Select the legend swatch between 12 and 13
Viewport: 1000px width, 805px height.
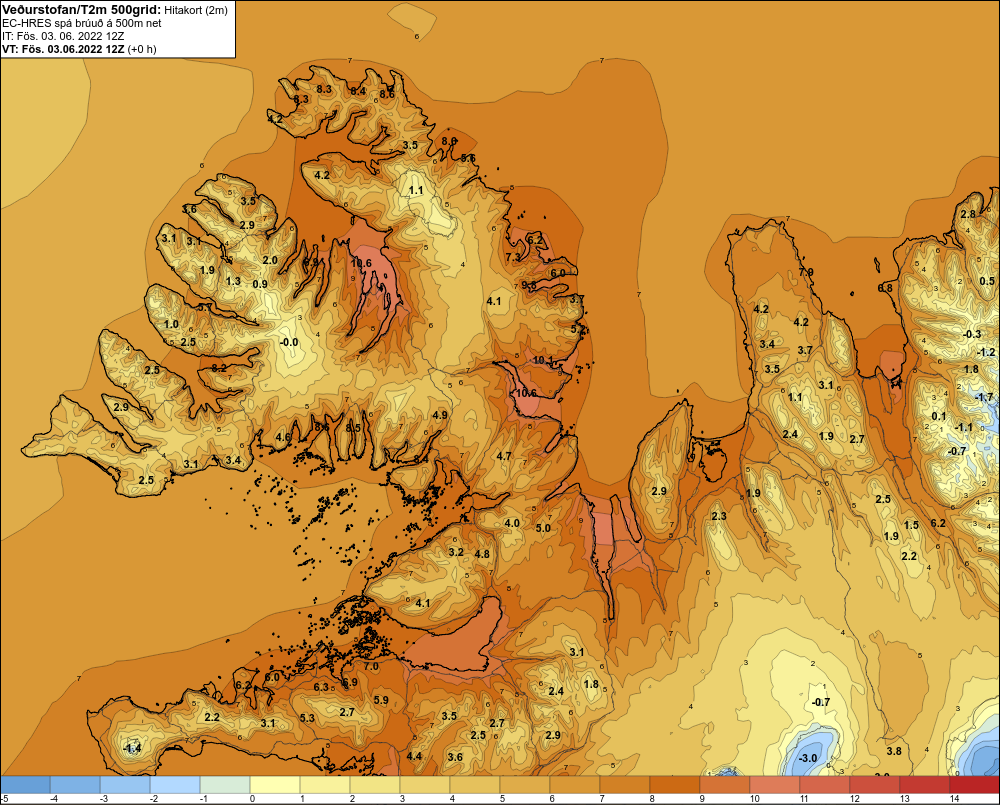pos(874,785)
